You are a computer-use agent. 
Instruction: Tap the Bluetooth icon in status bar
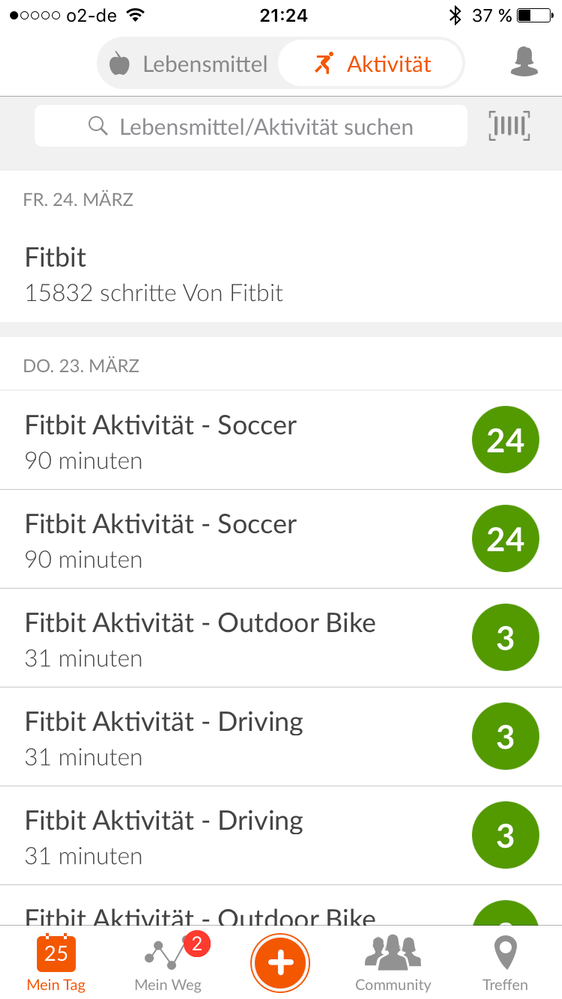click(x=454, y=15)
